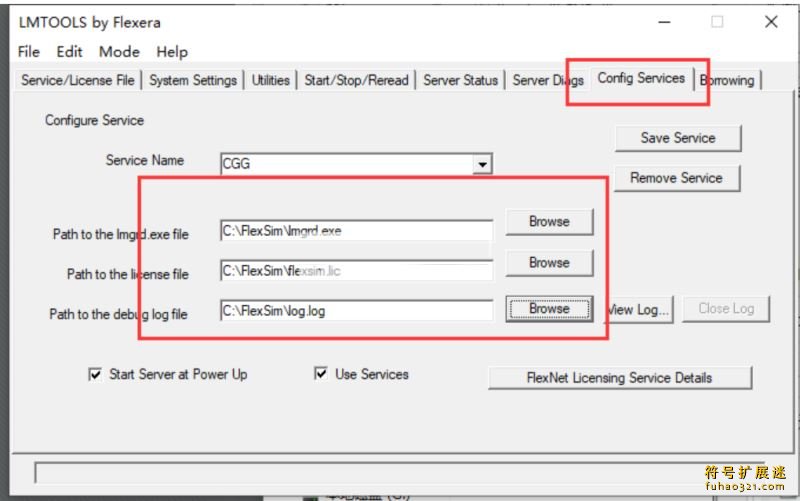Maximize the LMTOOLS window
This screenshot has height=501, width=800.
[717, 22]
